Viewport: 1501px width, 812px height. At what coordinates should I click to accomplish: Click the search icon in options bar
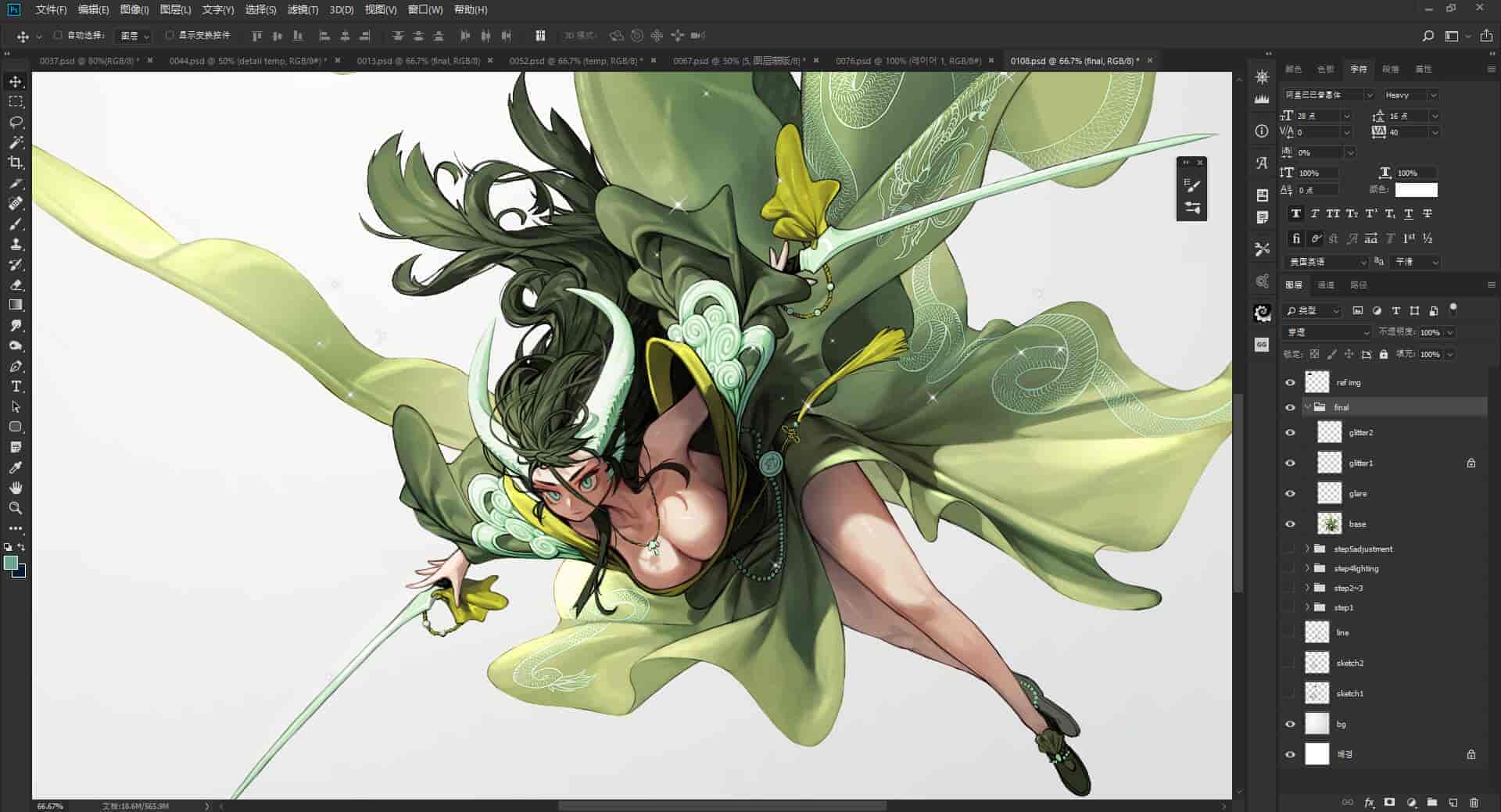1428,36
